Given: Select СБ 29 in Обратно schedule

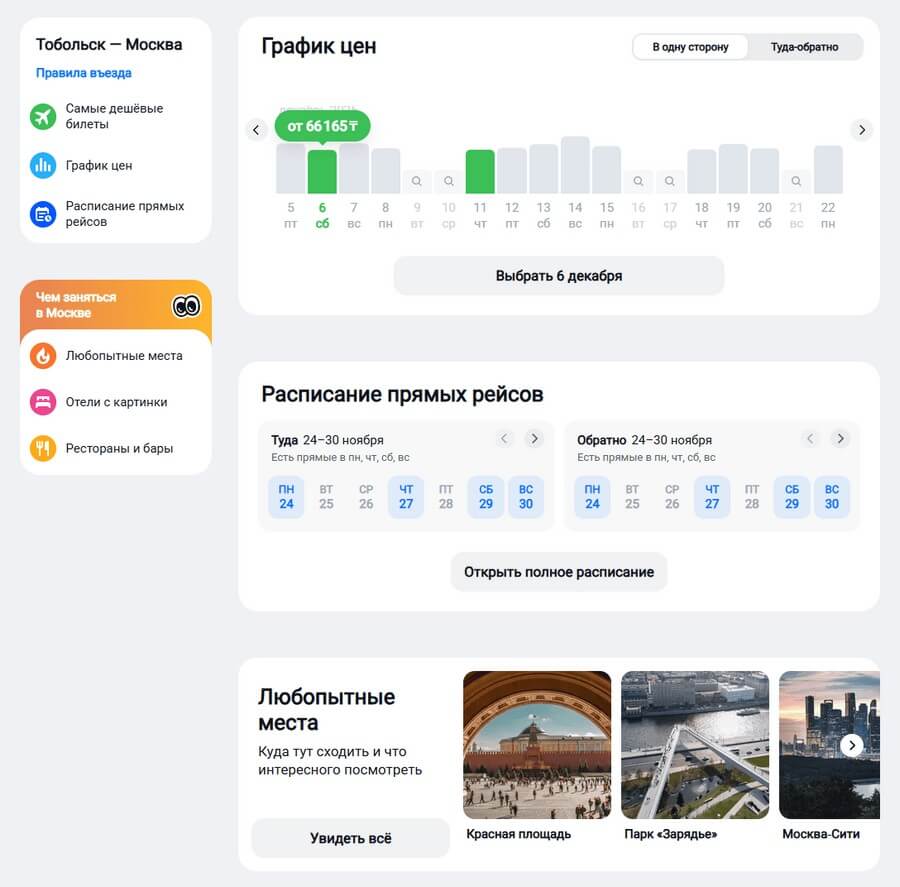Looking at the screenshot, I should 792,497.
